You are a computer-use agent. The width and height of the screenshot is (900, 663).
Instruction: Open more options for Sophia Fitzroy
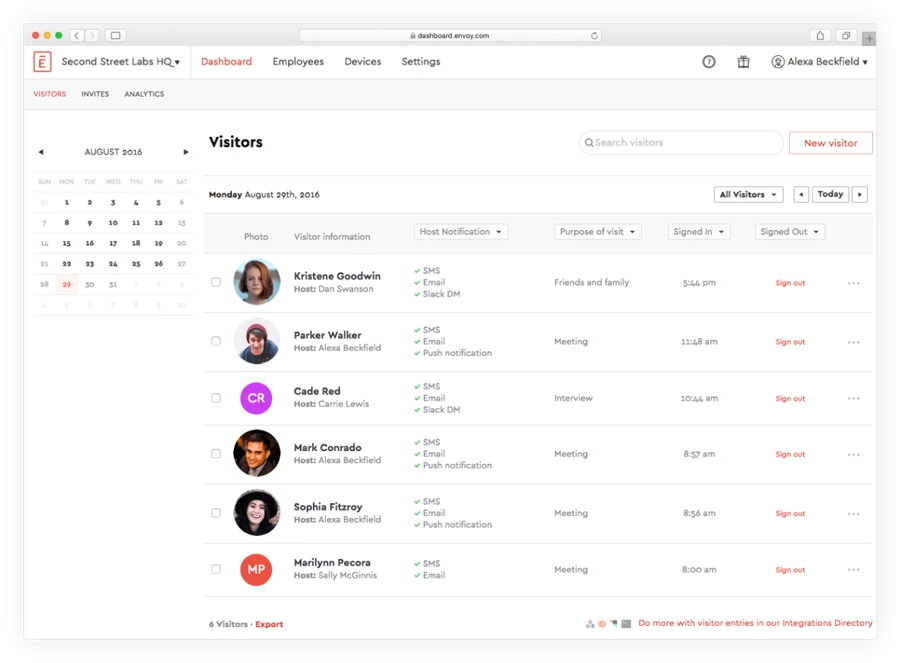(854, 514)
